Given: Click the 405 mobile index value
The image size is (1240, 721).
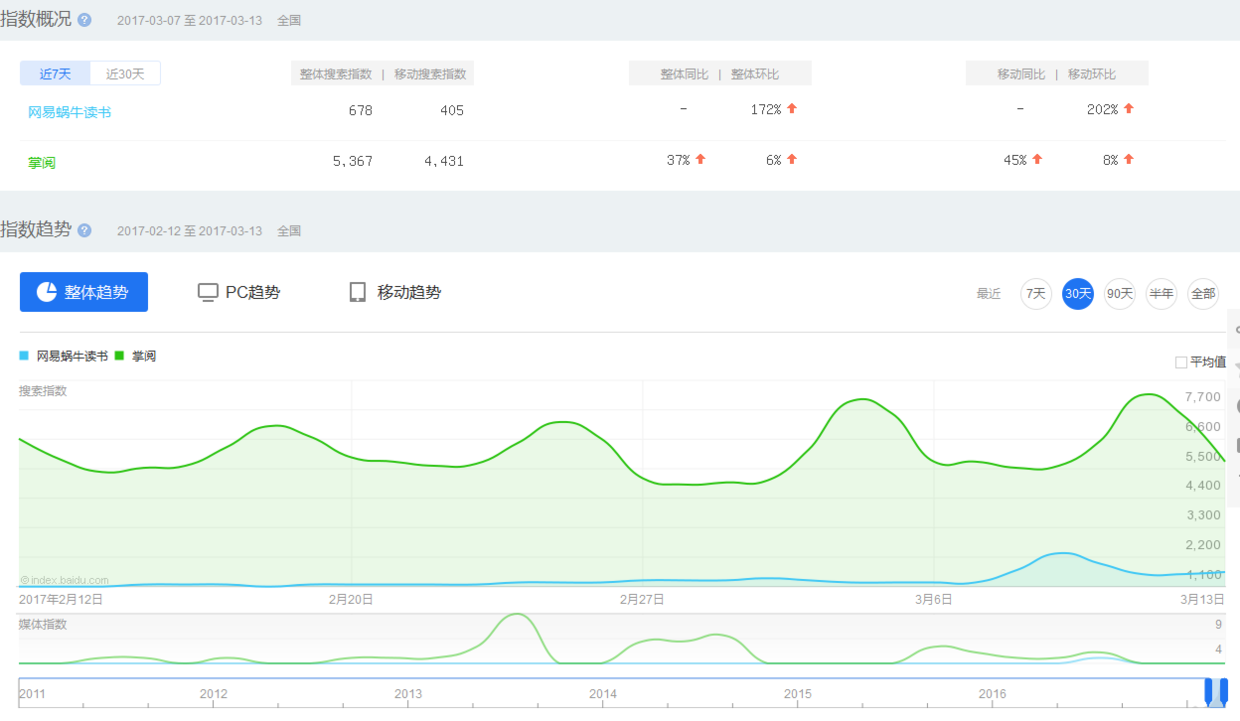Looking at the screenshot, I should [x=452, y=110].
